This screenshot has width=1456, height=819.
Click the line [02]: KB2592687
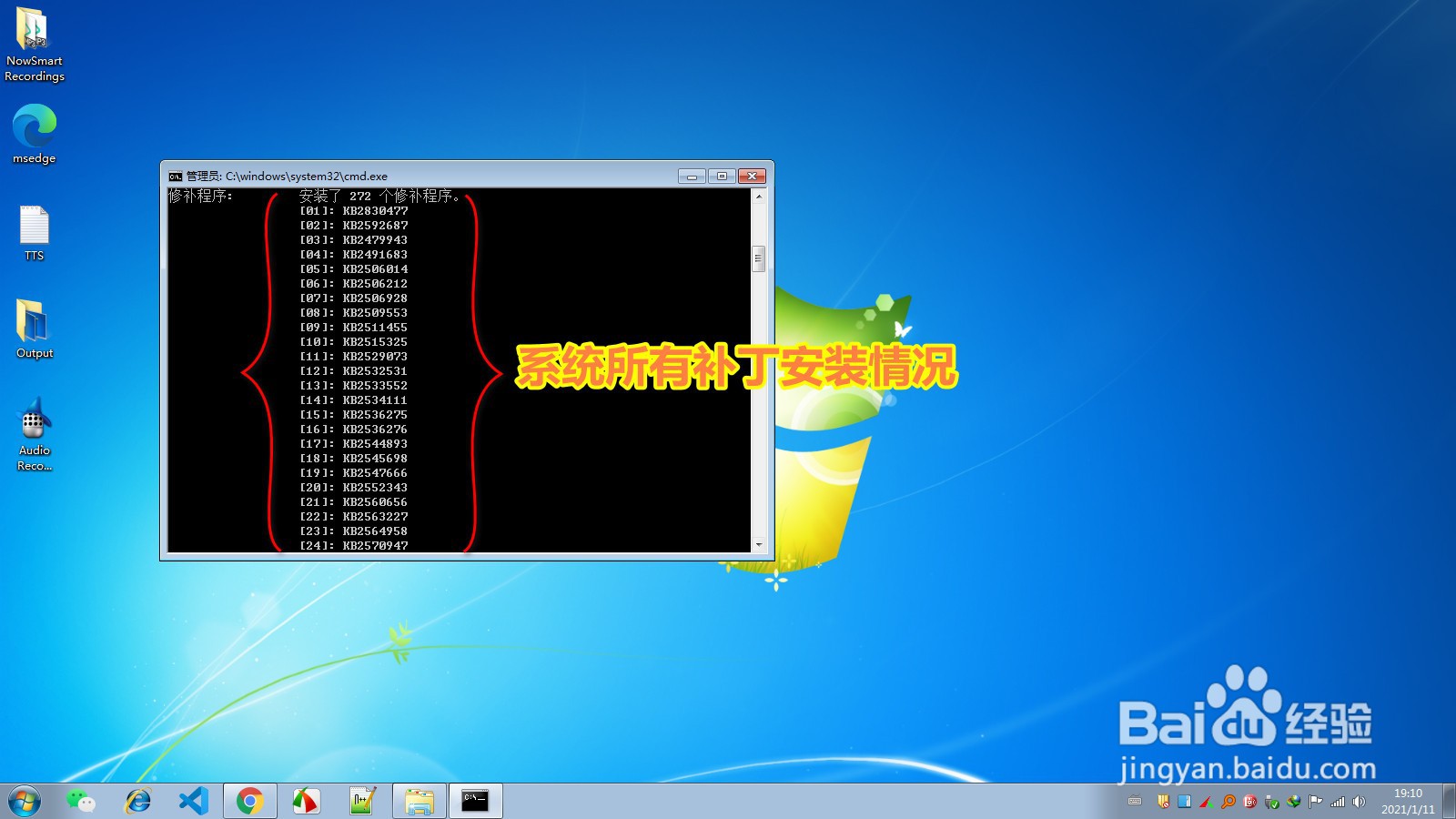354,226
